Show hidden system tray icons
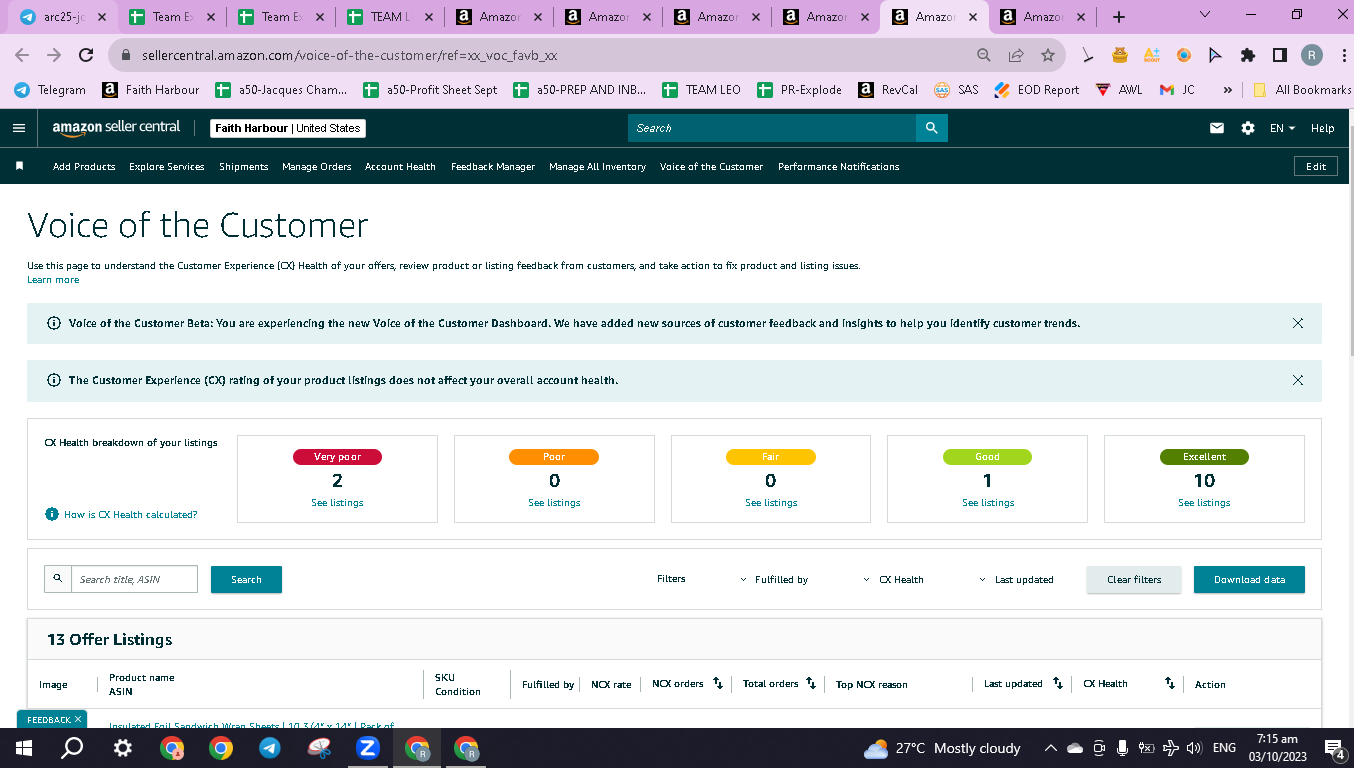 (x=1050, y=748)
